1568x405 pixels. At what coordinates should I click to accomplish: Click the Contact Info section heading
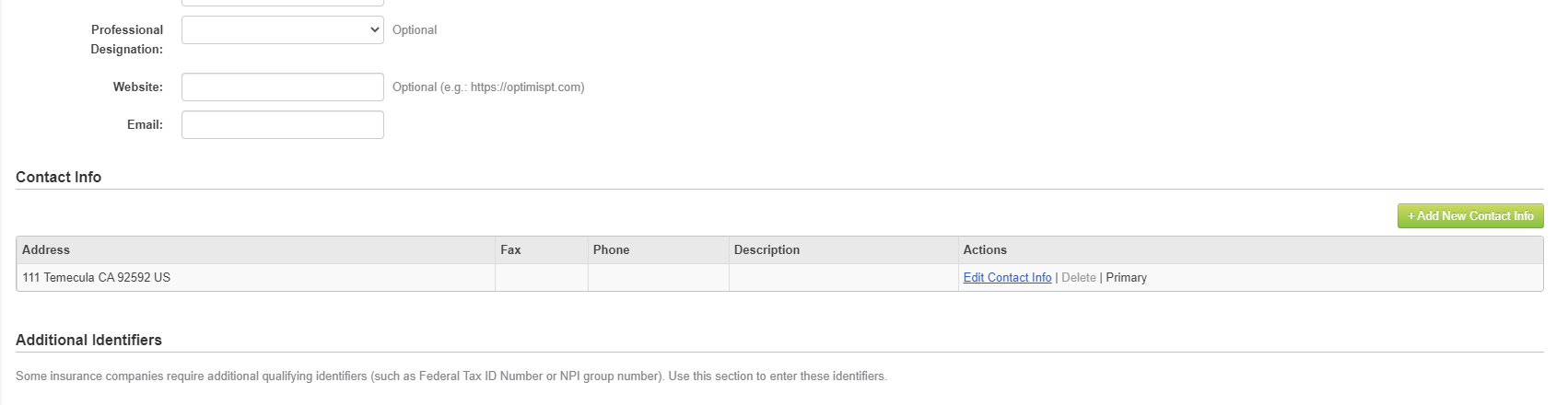(58, 178)
